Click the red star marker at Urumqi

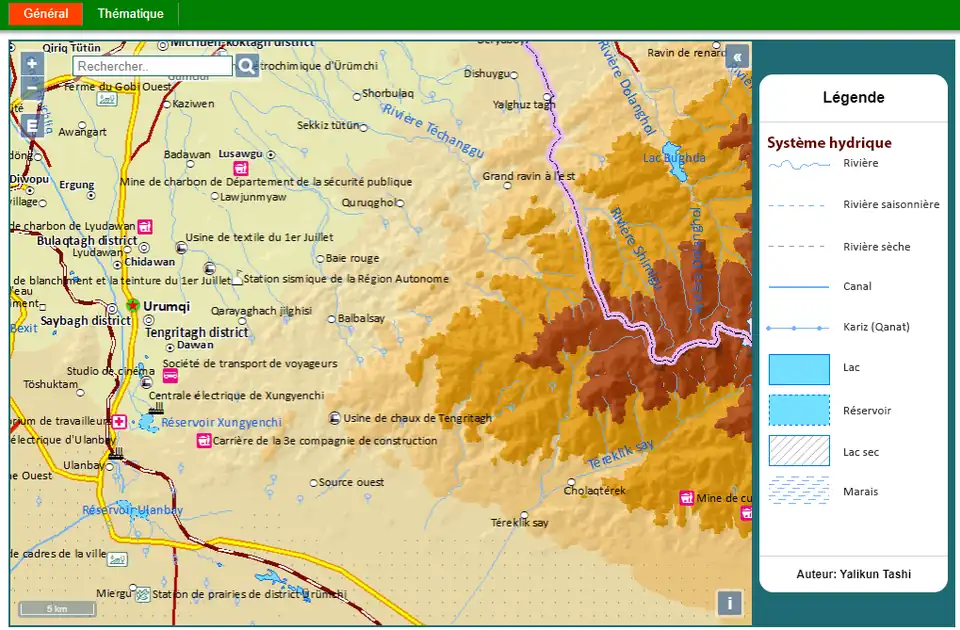pyautogui.click(x=132, y=305)
